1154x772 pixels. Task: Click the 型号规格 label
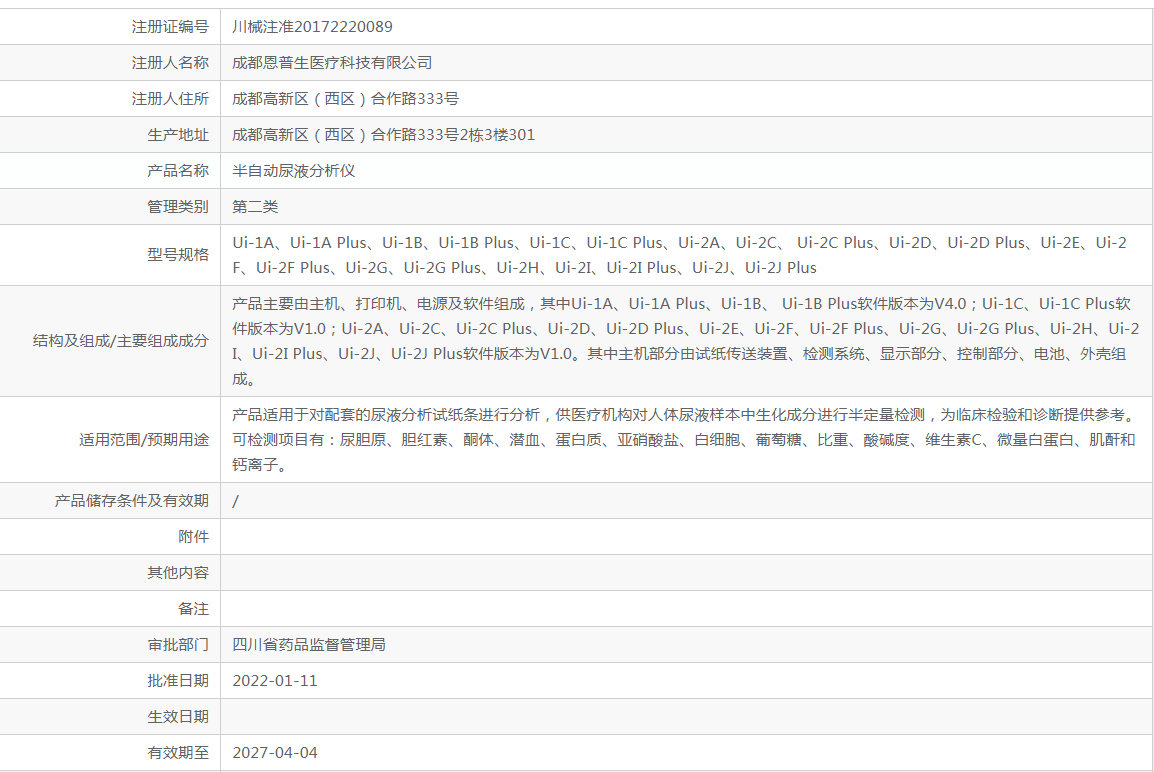tap(178, 255)
